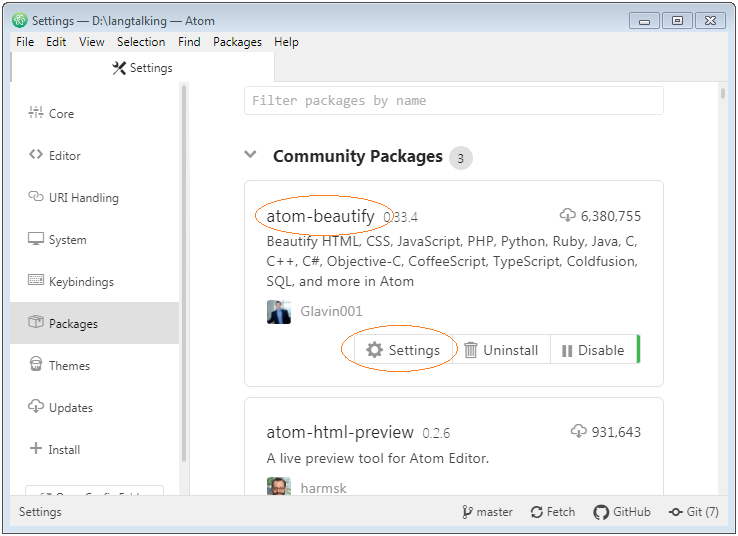Fetch from remote in status bar
The height and width of the screenshot is (536, 738).
point(553,512)
